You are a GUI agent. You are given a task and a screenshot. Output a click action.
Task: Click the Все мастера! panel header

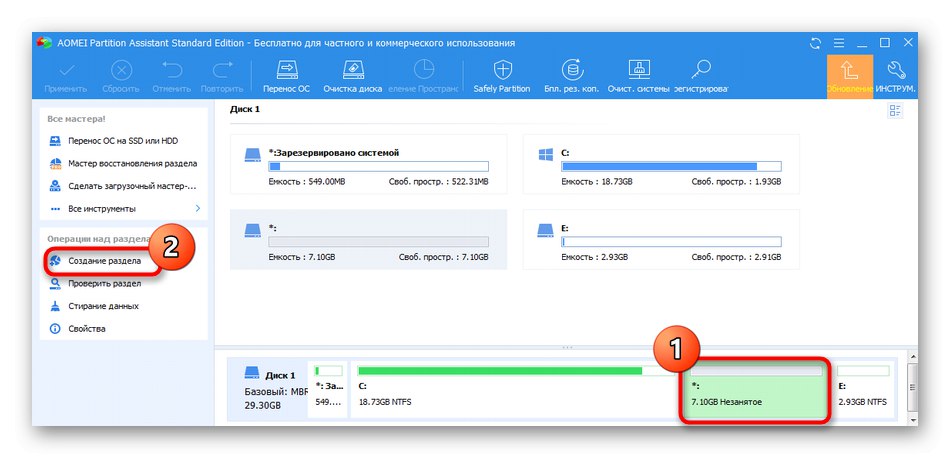pyautogui.click(x=76, y=119)
